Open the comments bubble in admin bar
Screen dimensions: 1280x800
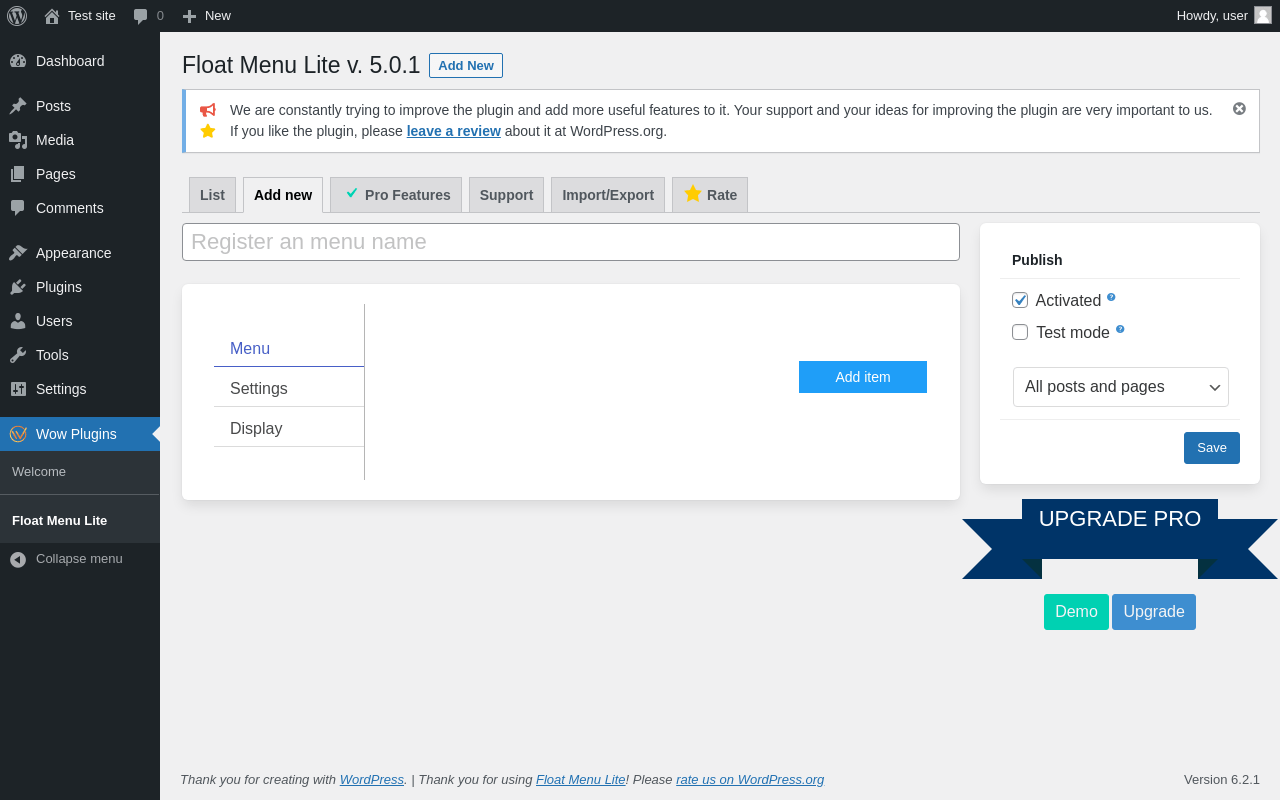(x=141, y=16)
